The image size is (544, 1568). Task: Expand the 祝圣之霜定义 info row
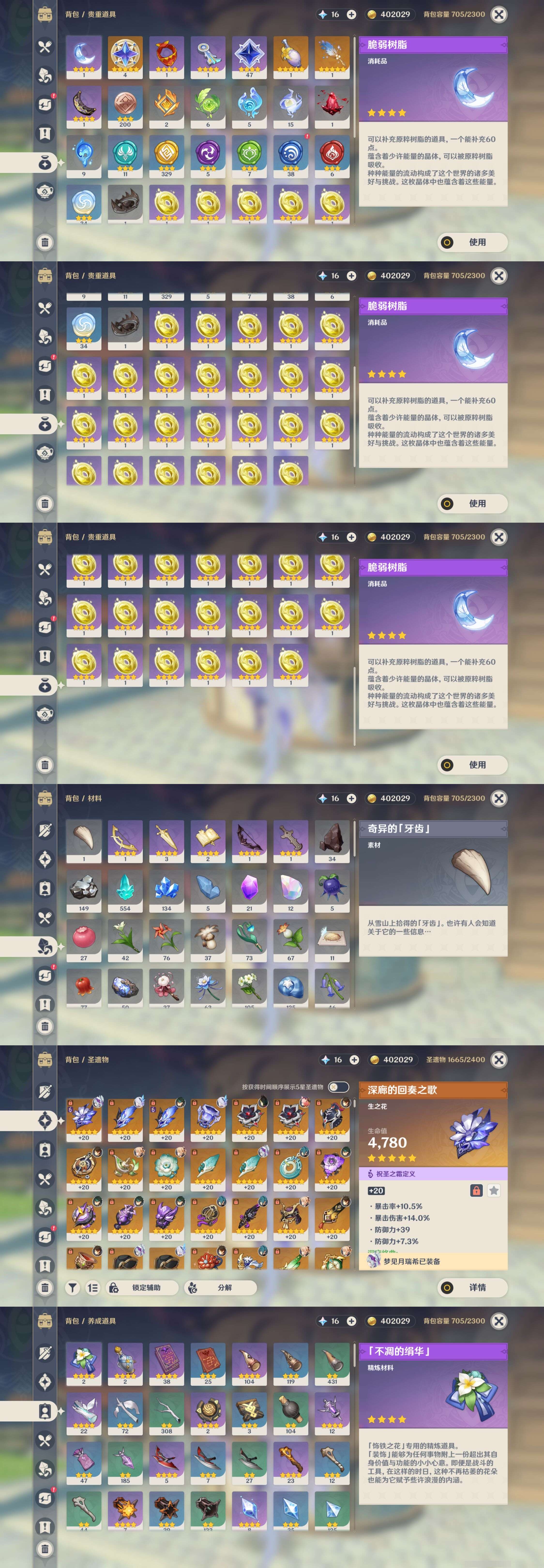(x=433, y=1174)
